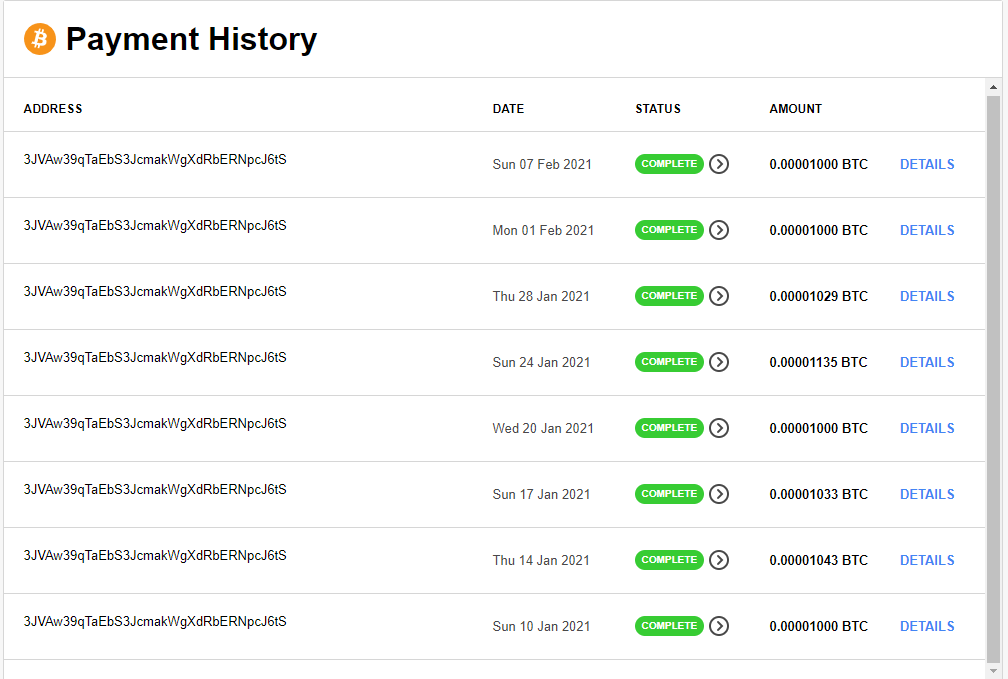This screenshot has width=1008, height=679.
Task: Click amount 0.00001000 BTC on Sun 10 Jan row
Action: pyautogui.click(x=818, y=626)
